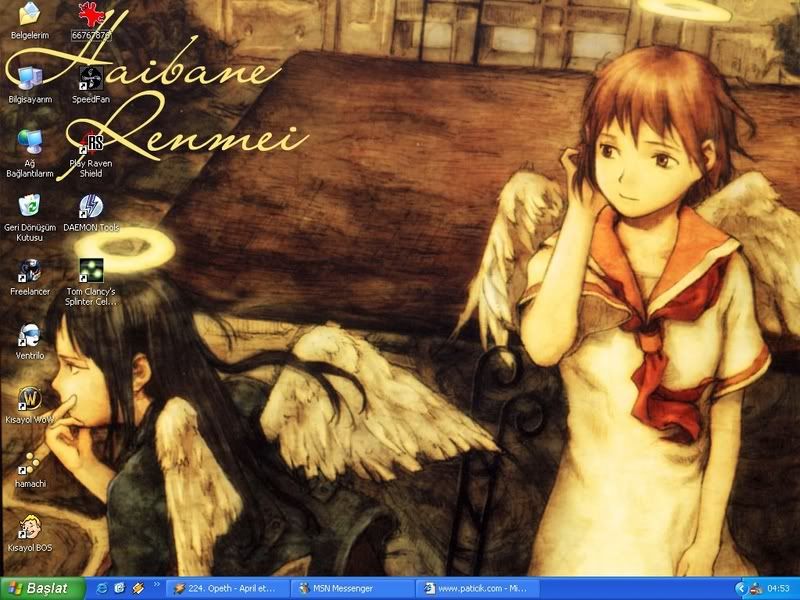Launch Winamp from quick launch
The width and height of the screenshot is (800, 600).
[x=138, y=588]
